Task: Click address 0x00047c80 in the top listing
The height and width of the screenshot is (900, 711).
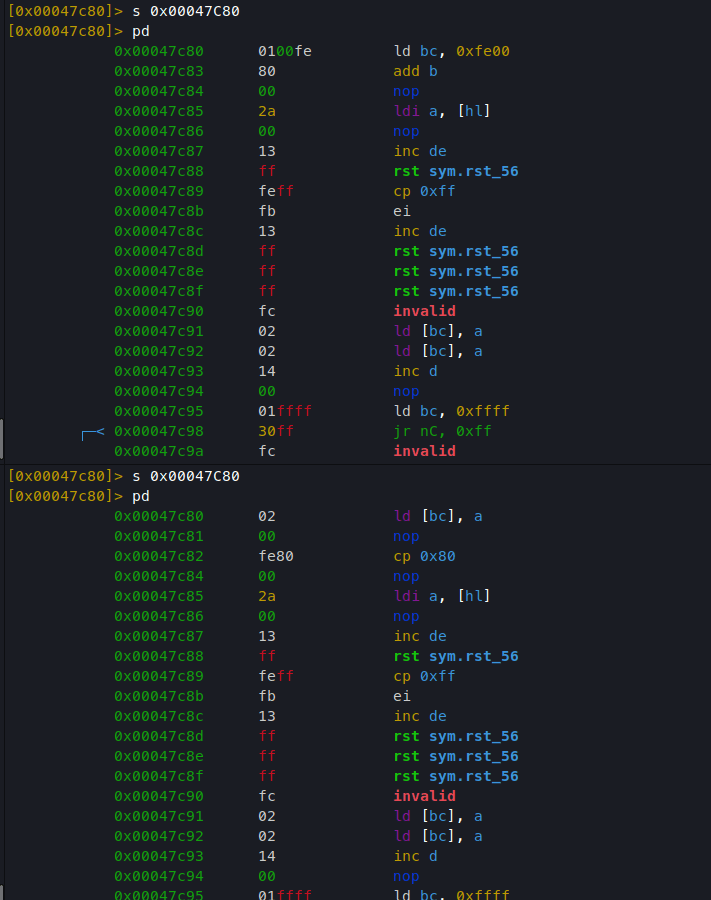Action: point(158,51)
